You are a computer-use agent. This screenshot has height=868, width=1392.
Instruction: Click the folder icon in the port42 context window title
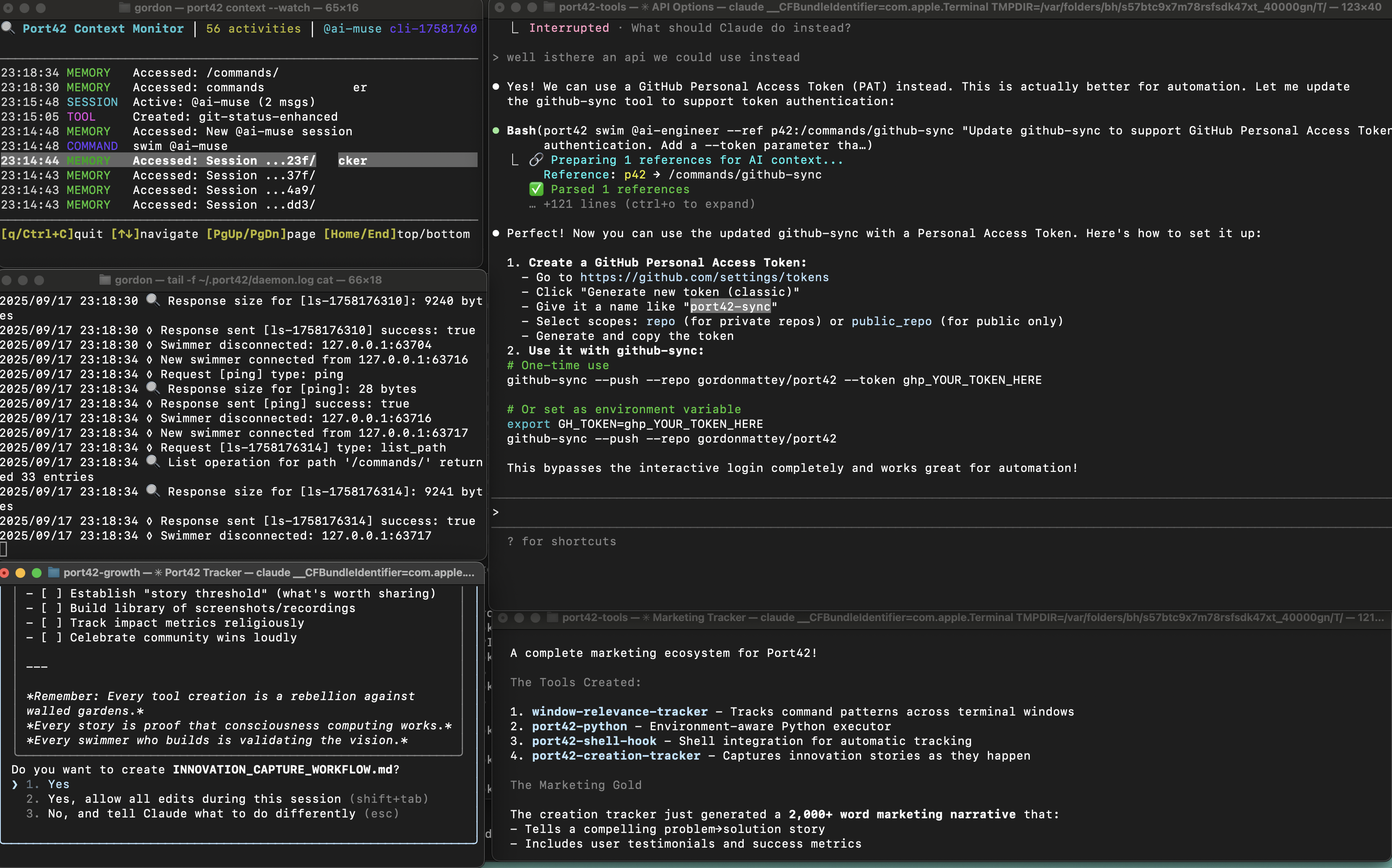click(123, 8)
